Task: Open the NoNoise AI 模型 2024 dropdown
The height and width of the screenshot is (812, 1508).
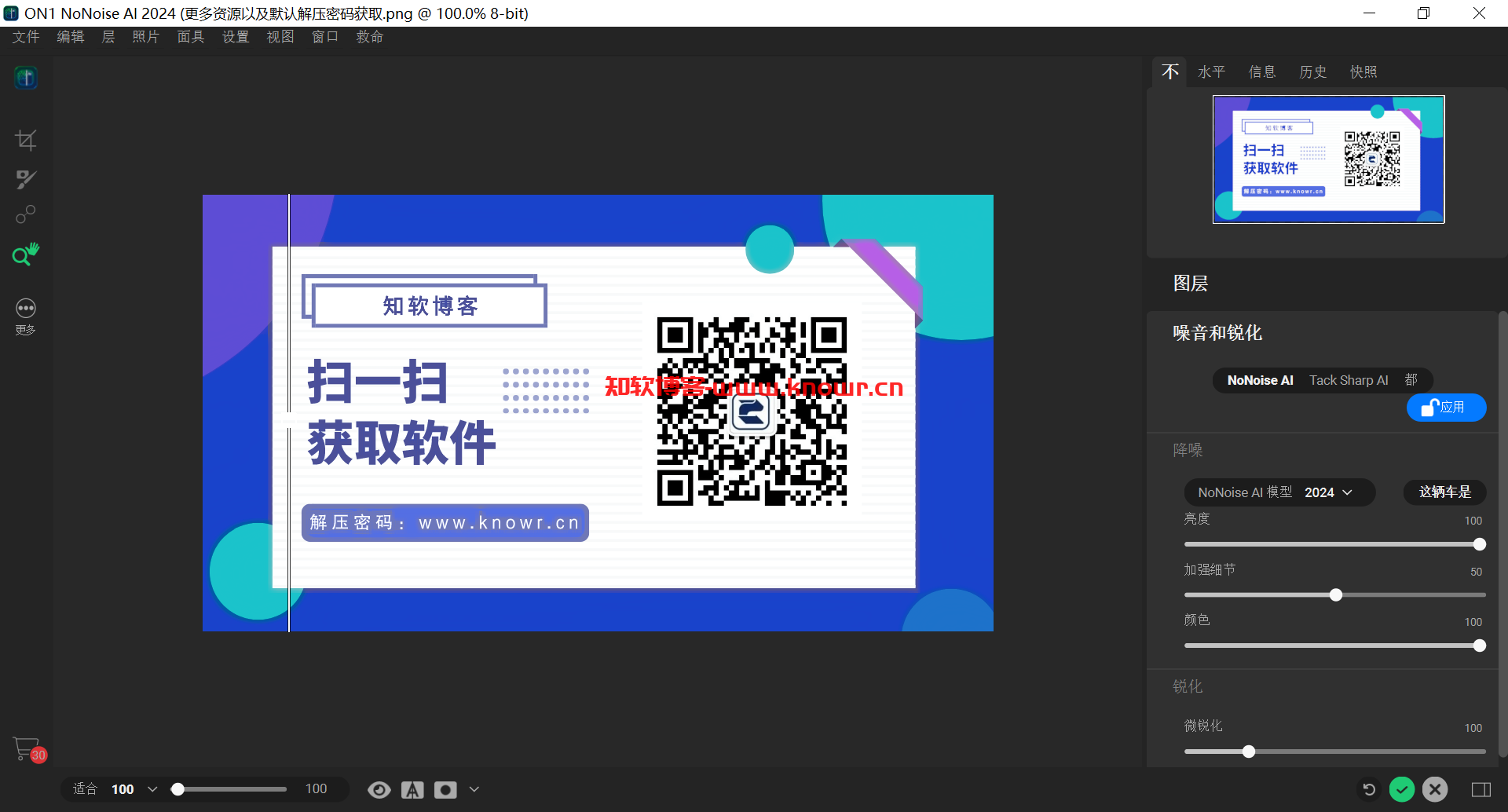Action: 1279,492
